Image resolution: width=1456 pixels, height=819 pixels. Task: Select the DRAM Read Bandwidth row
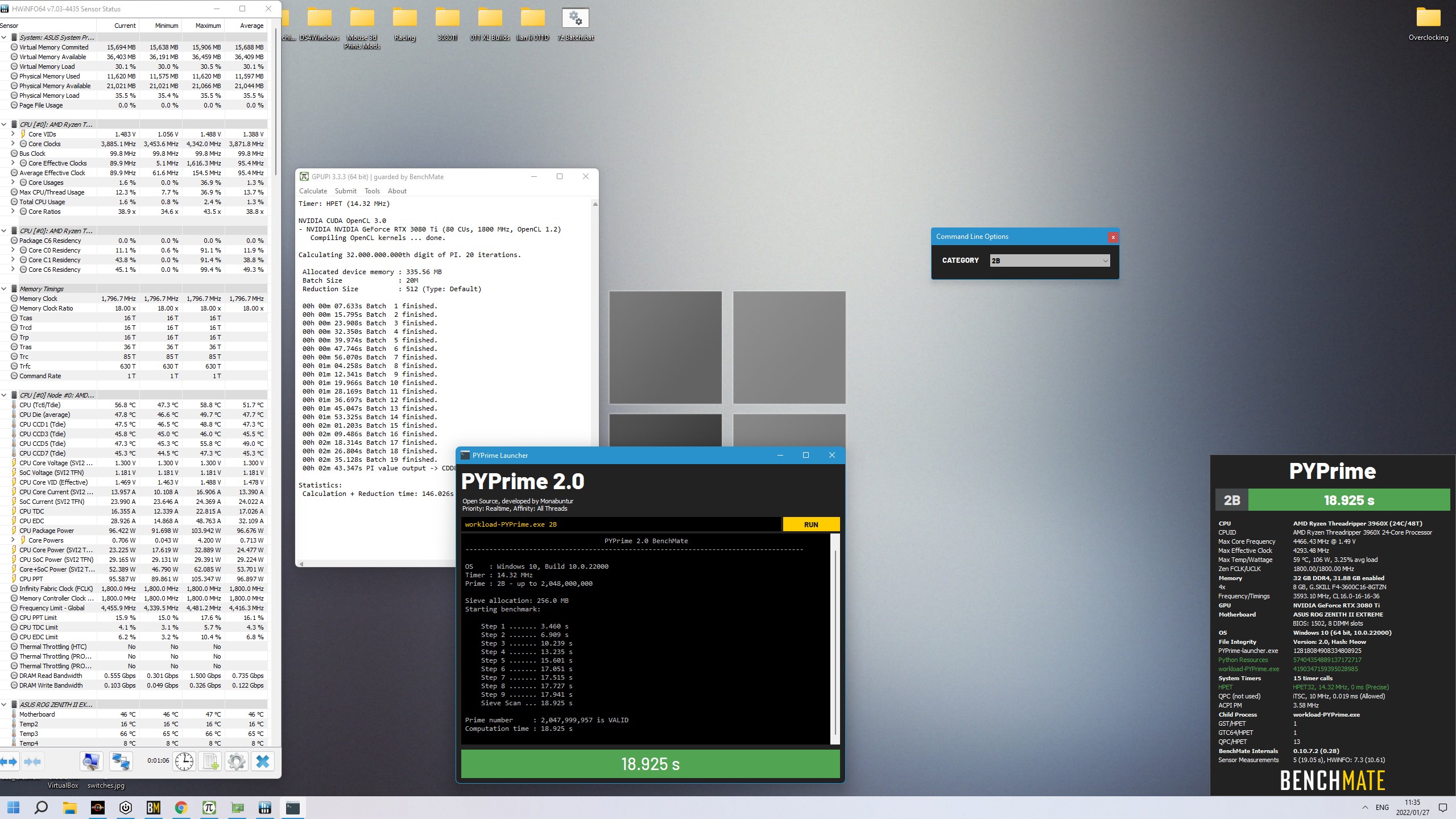click(134, 676)
